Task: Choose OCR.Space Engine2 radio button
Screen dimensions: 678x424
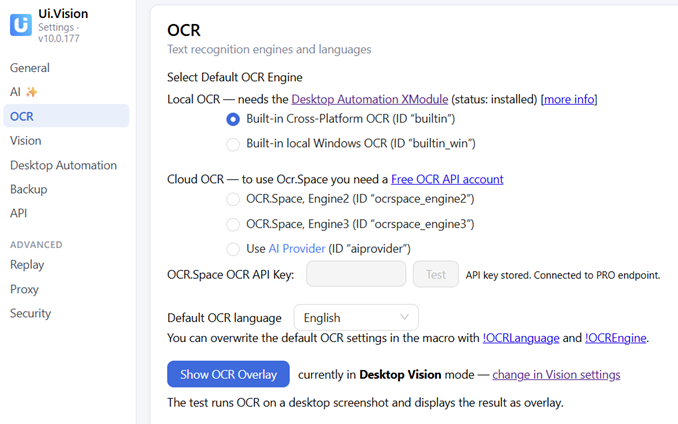Action: 233,199
